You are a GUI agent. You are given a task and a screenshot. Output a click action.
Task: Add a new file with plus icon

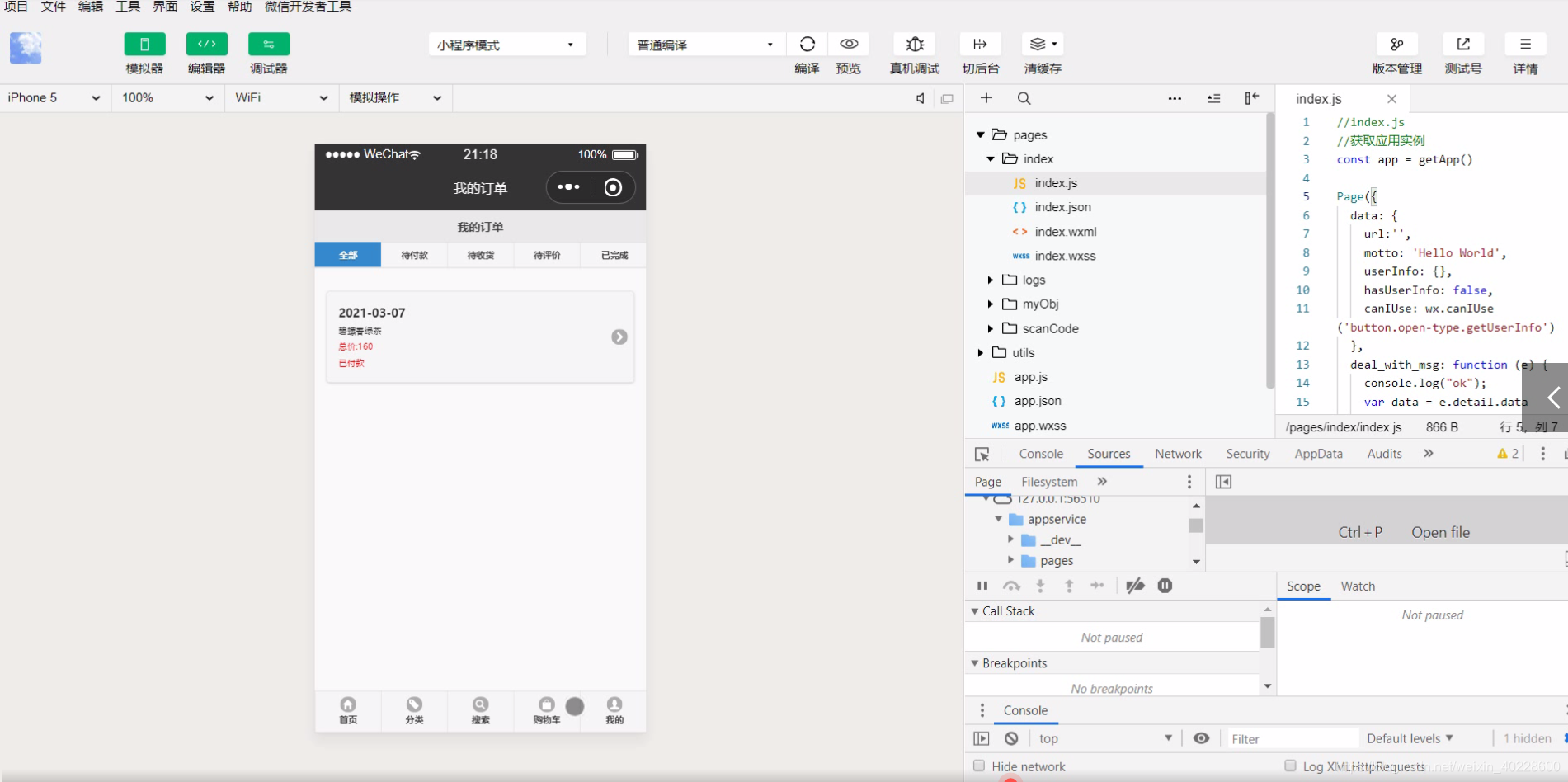[986, 98]
